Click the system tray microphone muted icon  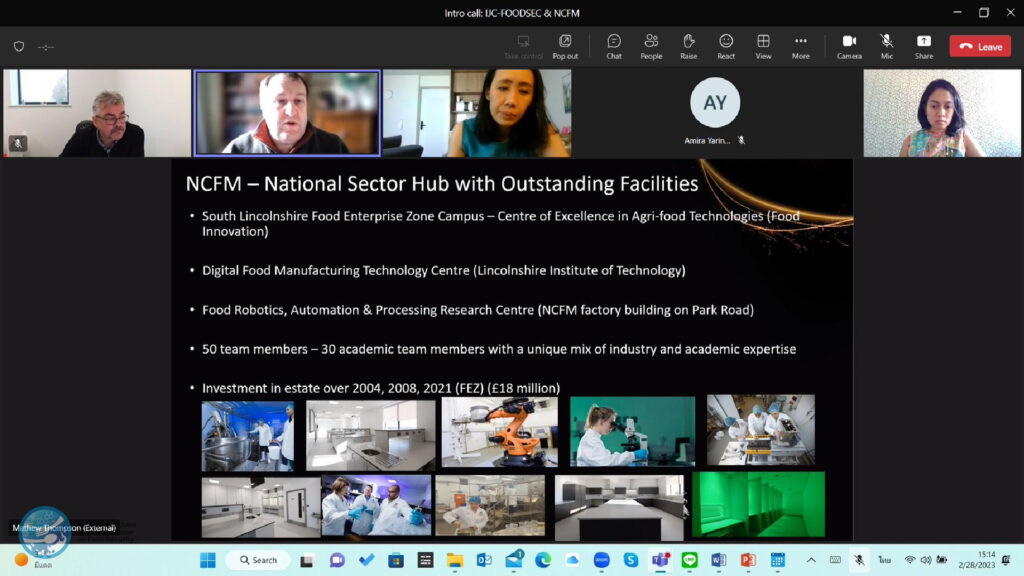[859, 560]
